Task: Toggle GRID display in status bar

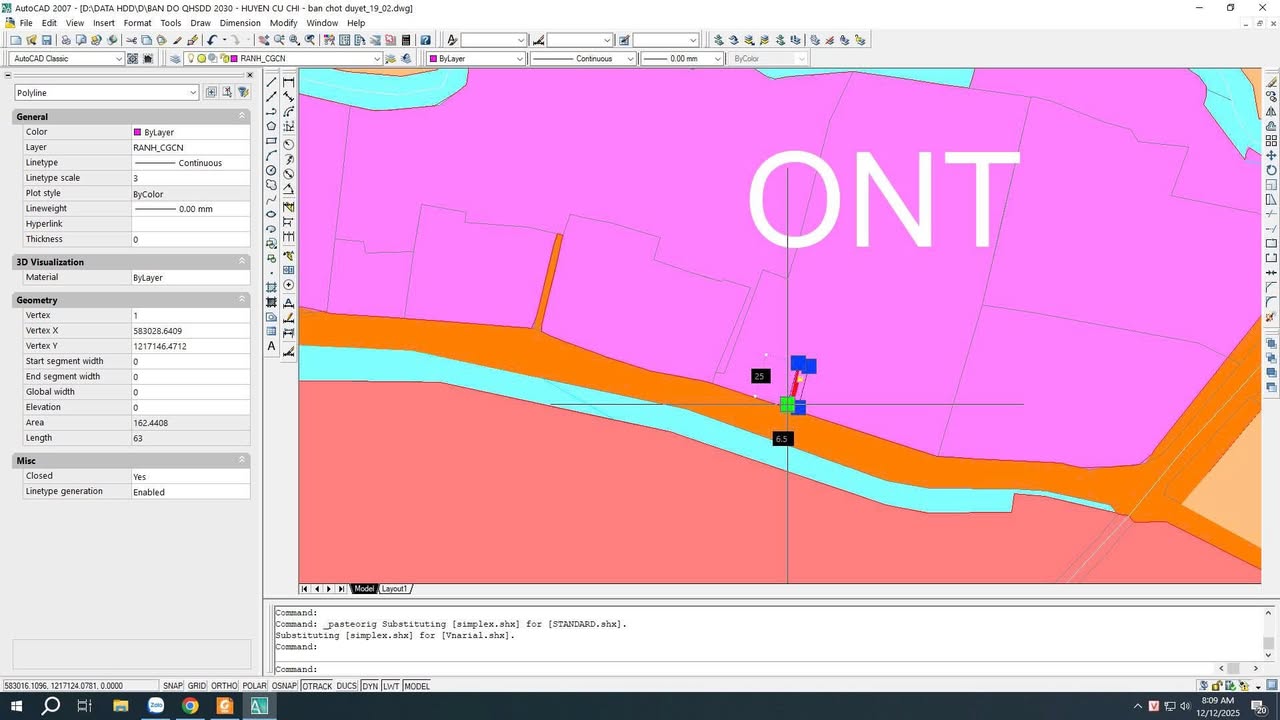Action: tap(197, 686)
